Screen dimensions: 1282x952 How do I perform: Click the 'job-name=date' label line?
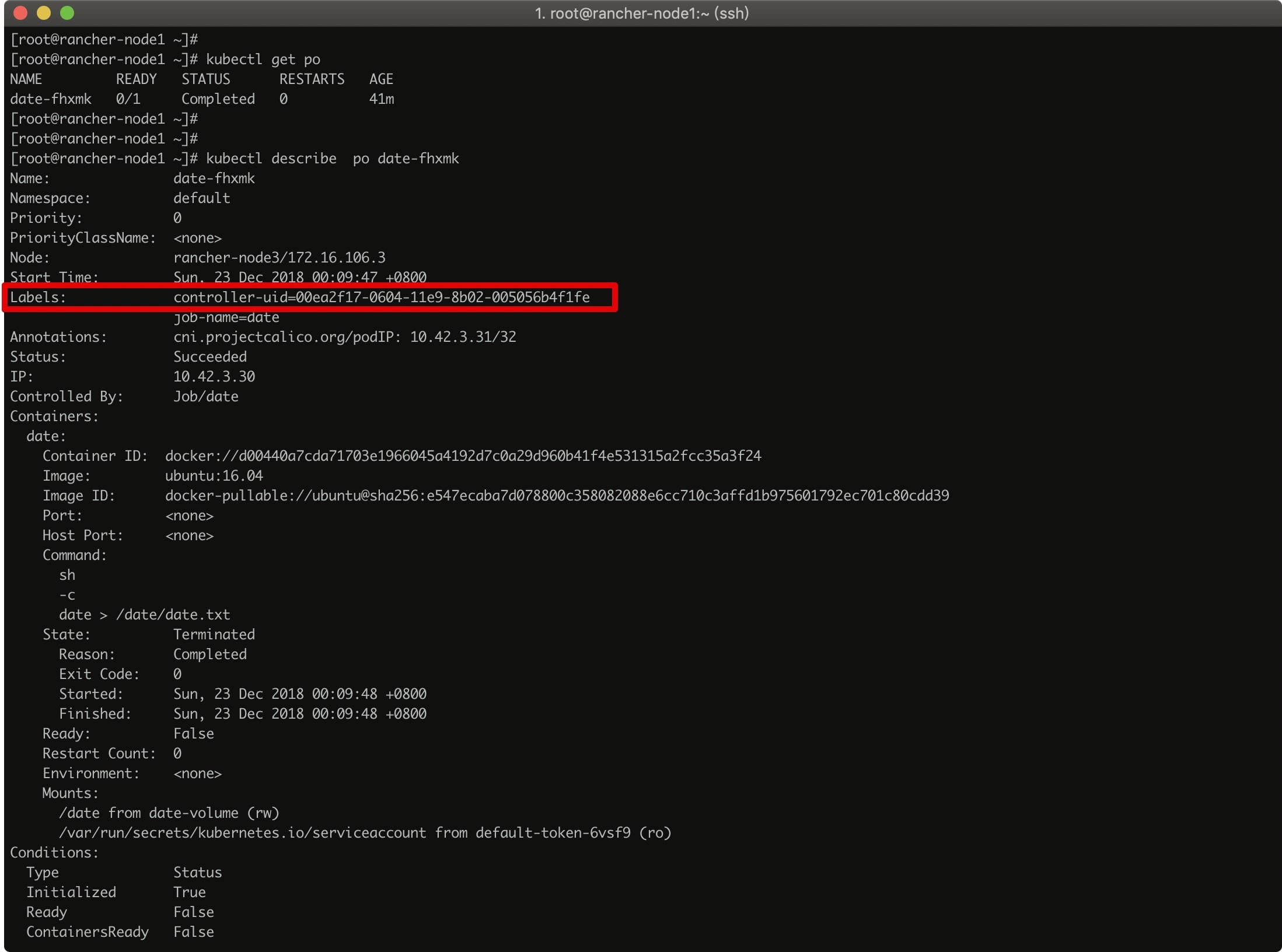pyautogui.click(x=226, y=317)
